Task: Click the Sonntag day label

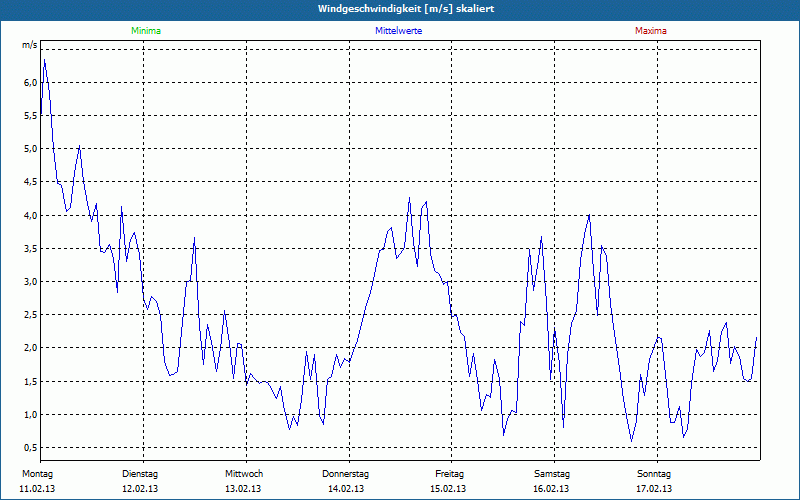Action: click(654, 474)
